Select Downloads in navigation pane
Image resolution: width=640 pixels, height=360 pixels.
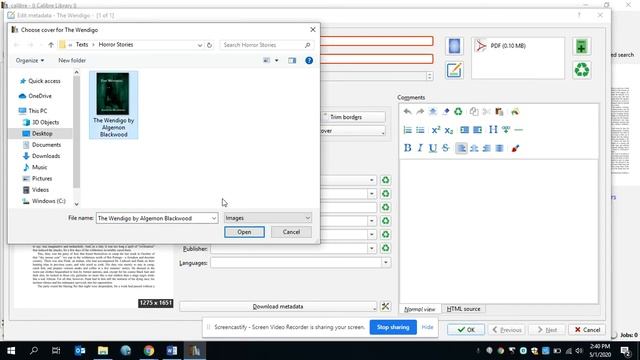tap(46, 156)
